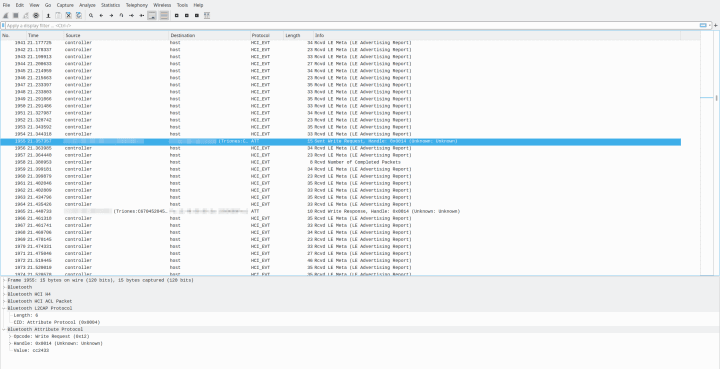Collapse the Bluetooth L2CAP Protocol node
Viewport: 720px width, 369px height.
coord(4,308)
